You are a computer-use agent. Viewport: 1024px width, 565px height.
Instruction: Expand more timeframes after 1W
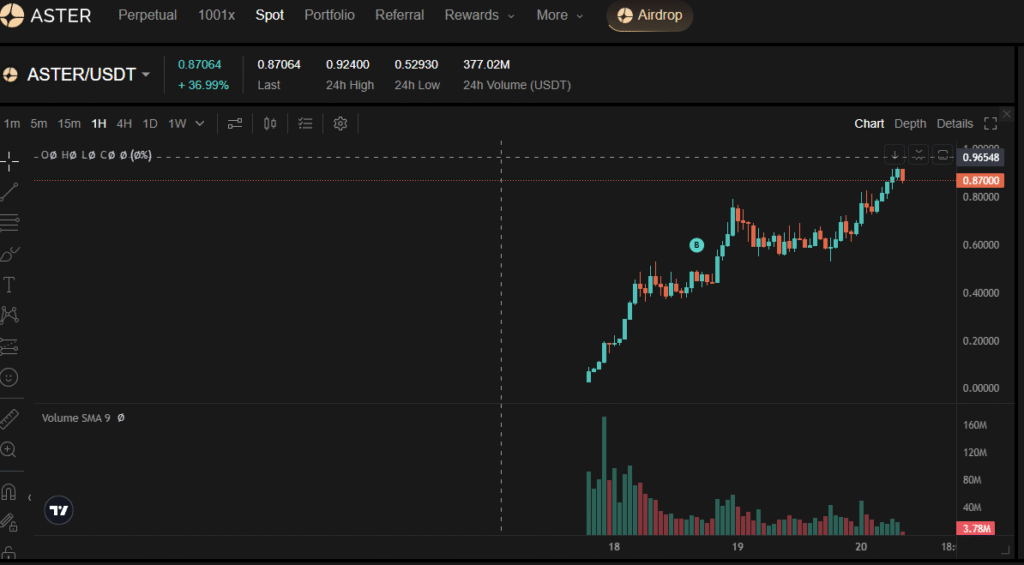[200, 123]
